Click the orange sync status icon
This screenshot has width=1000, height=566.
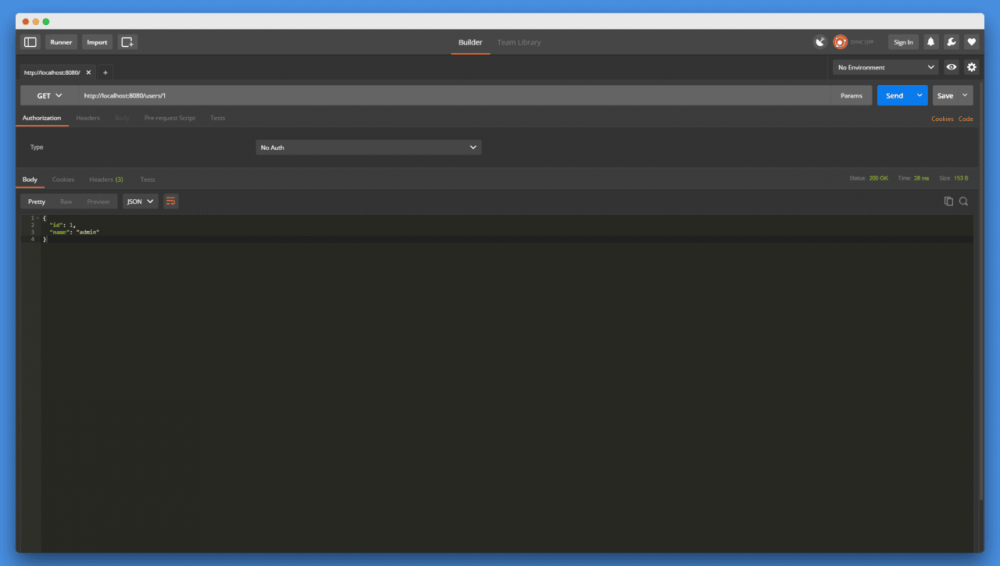coord(840,42)
